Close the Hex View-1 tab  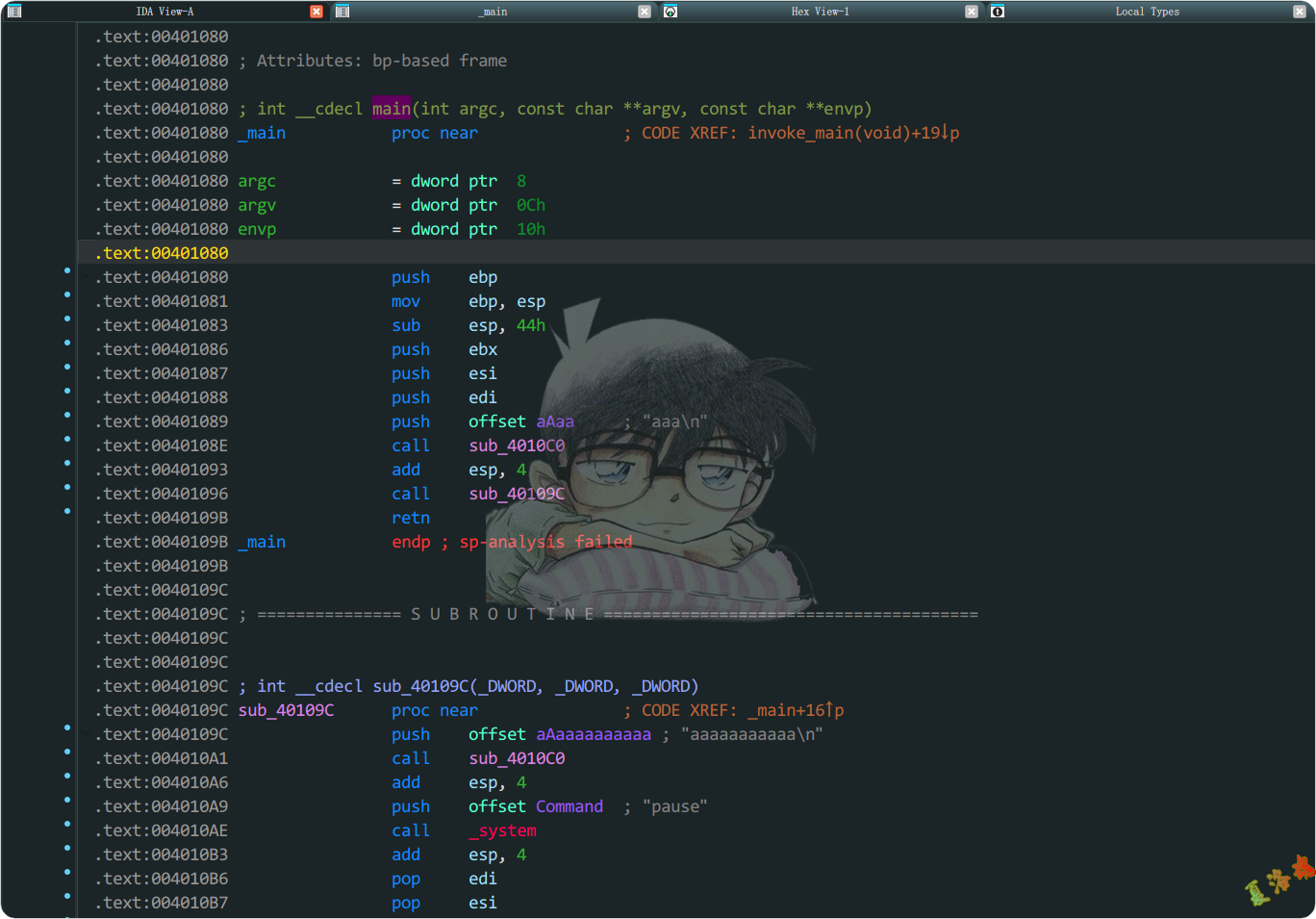[972, 12]
